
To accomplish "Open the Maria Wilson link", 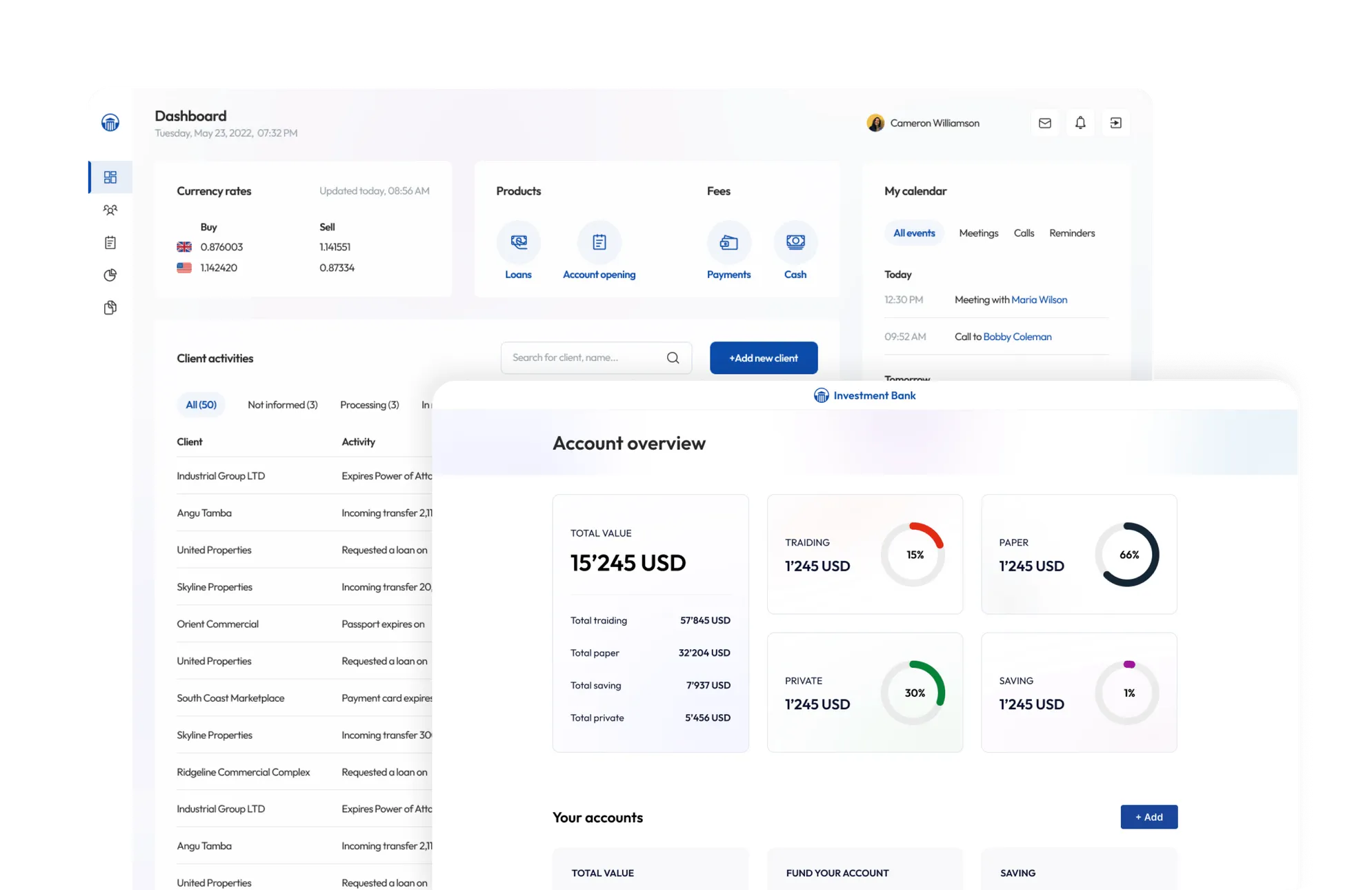I will coord(1039,299).
